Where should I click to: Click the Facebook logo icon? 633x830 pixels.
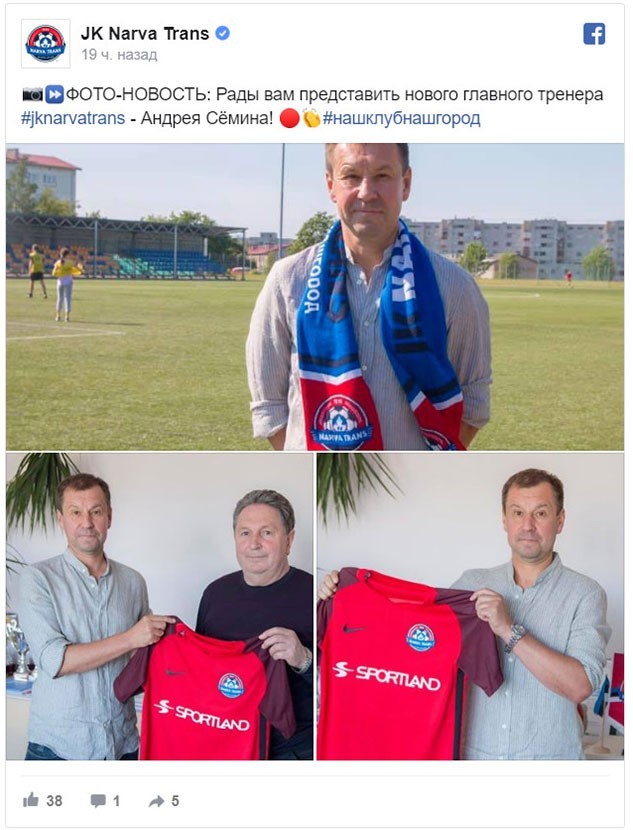click(x=594, y=34)
